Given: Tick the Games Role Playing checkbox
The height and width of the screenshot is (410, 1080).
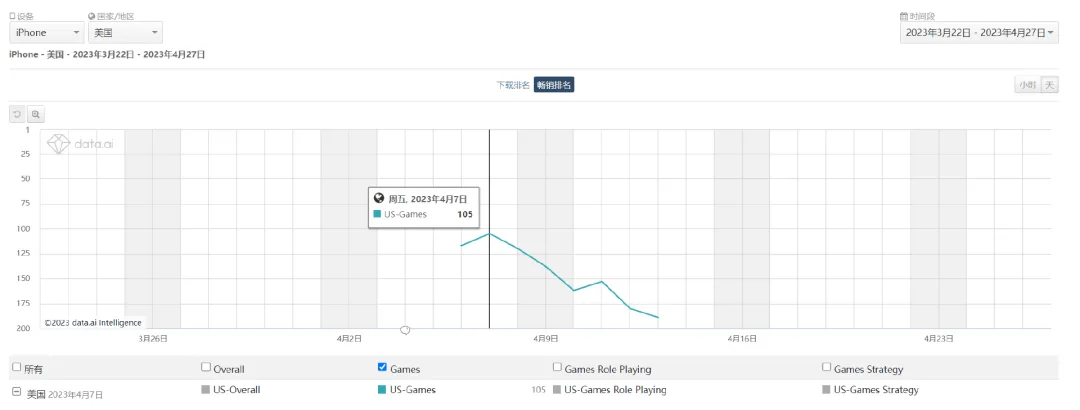Looking at the screenshot, I should tap(557, 368).
